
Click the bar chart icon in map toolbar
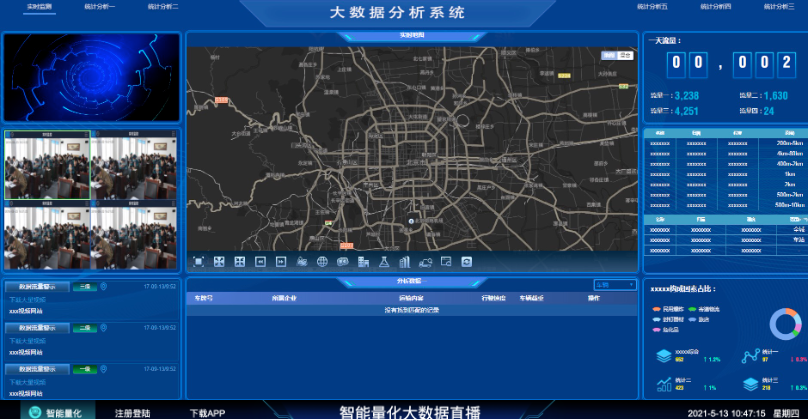coord(405,262)
